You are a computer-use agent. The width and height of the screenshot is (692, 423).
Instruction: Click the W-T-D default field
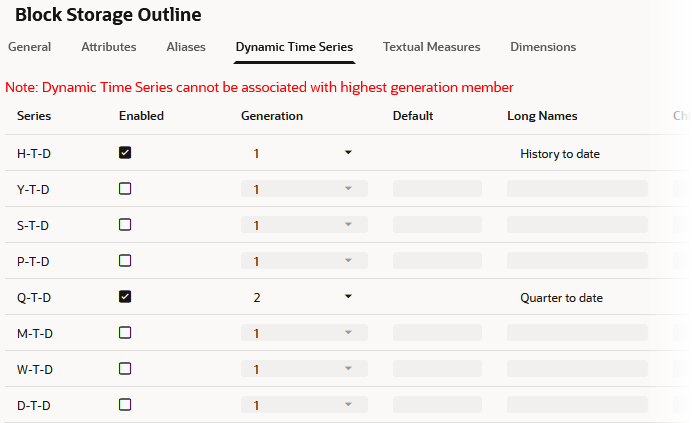point(437,369)
